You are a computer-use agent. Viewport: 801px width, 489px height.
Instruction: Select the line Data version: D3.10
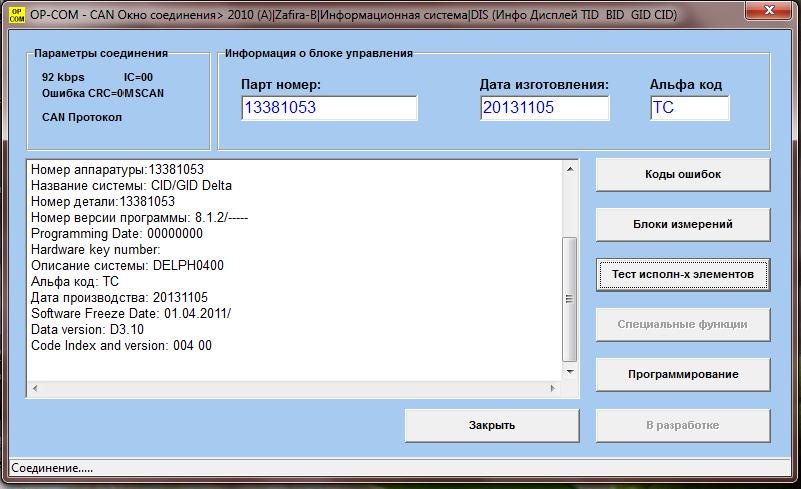[87, 330]
